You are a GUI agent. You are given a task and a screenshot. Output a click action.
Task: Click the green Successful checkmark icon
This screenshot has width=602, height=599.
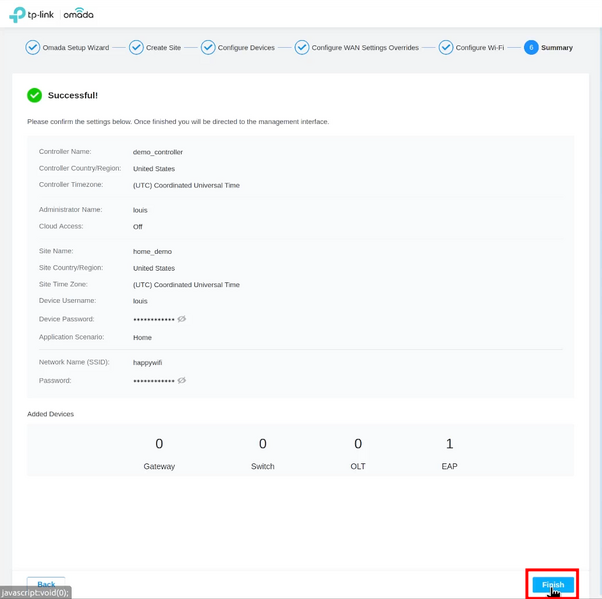coord(35,95)
